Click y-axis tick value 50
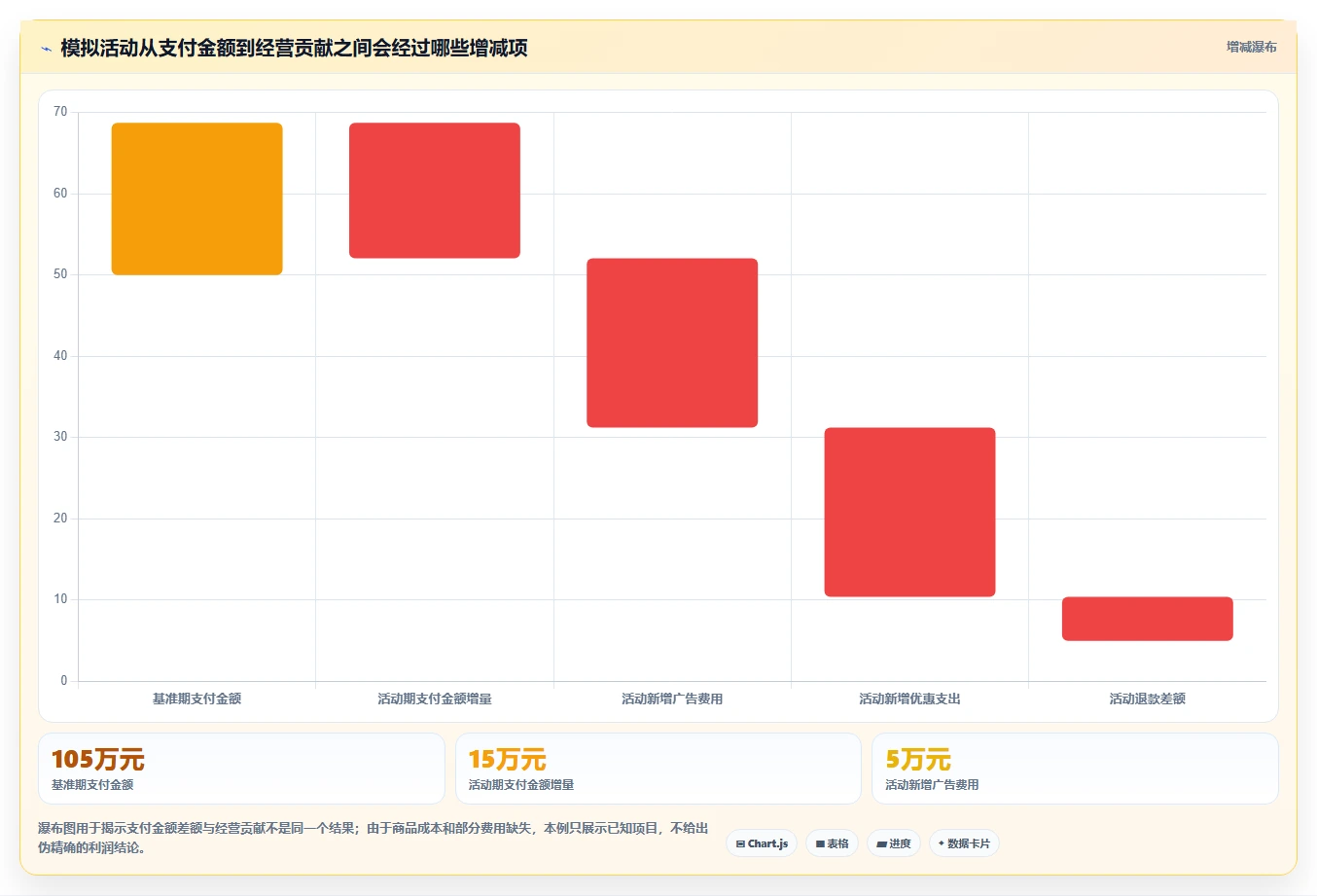 click(60, 274)
